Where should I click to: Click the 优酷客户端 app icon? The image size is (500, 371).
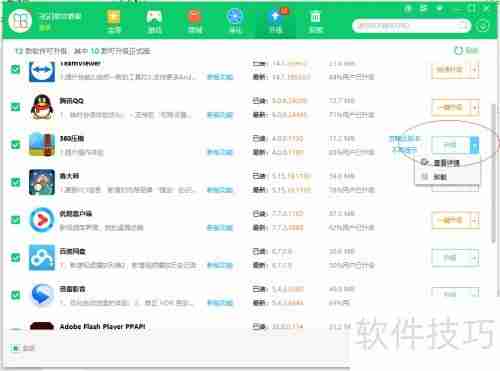pos(42,220)
